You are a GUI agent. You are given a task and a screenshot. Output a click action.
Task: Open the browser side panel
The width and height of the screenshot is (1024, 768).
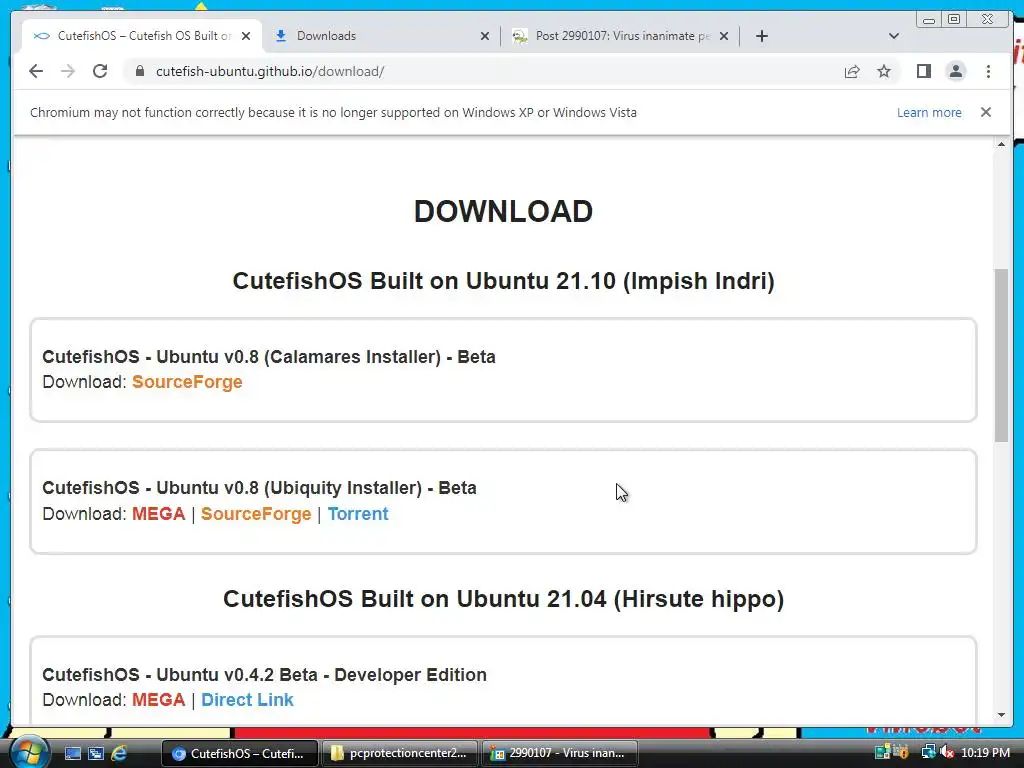pos(923,71)
